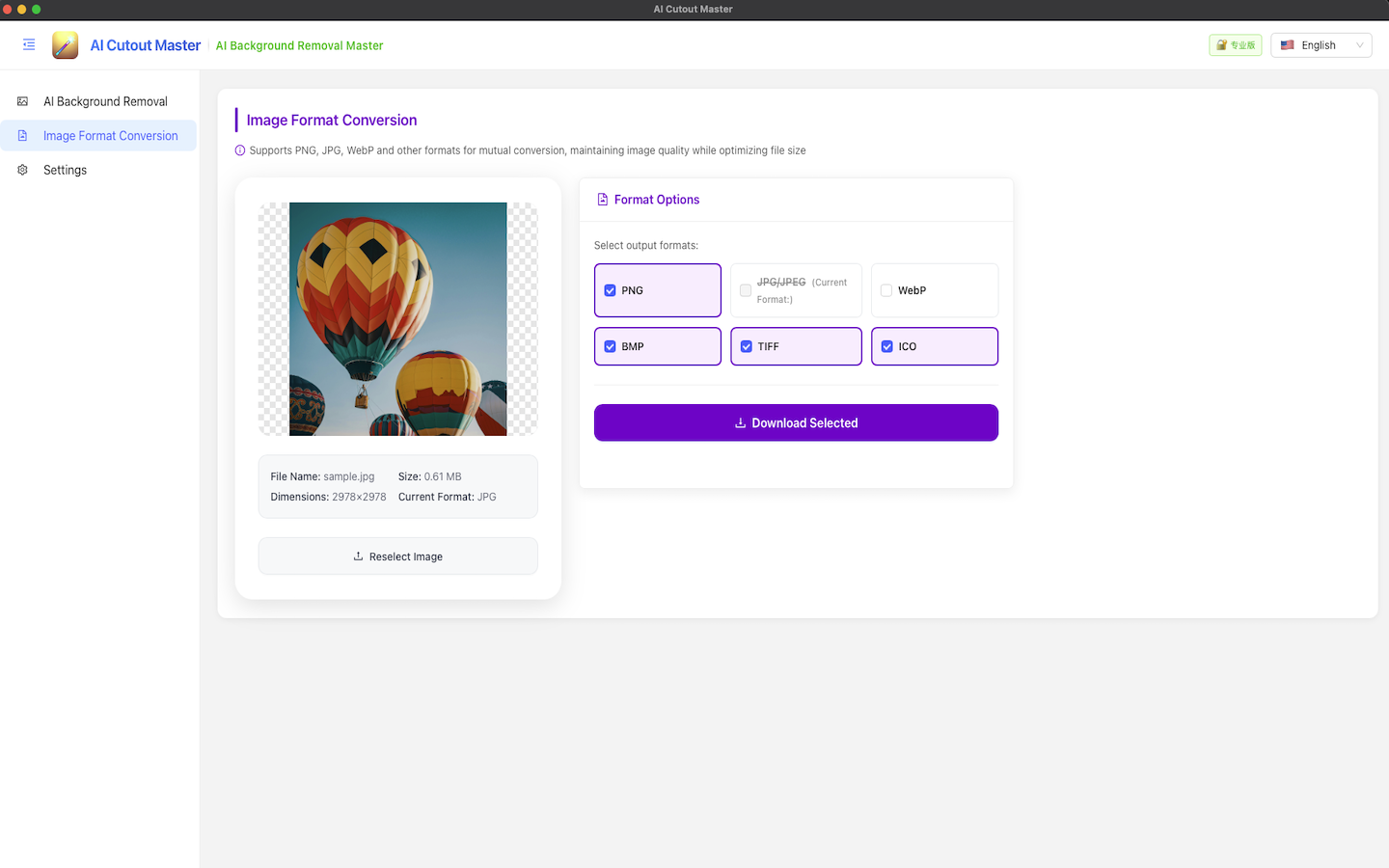The width and height of the screenshot is (1389, 868).
Task: Click the AI Cutout Master app logo
Action: [65, 44]
